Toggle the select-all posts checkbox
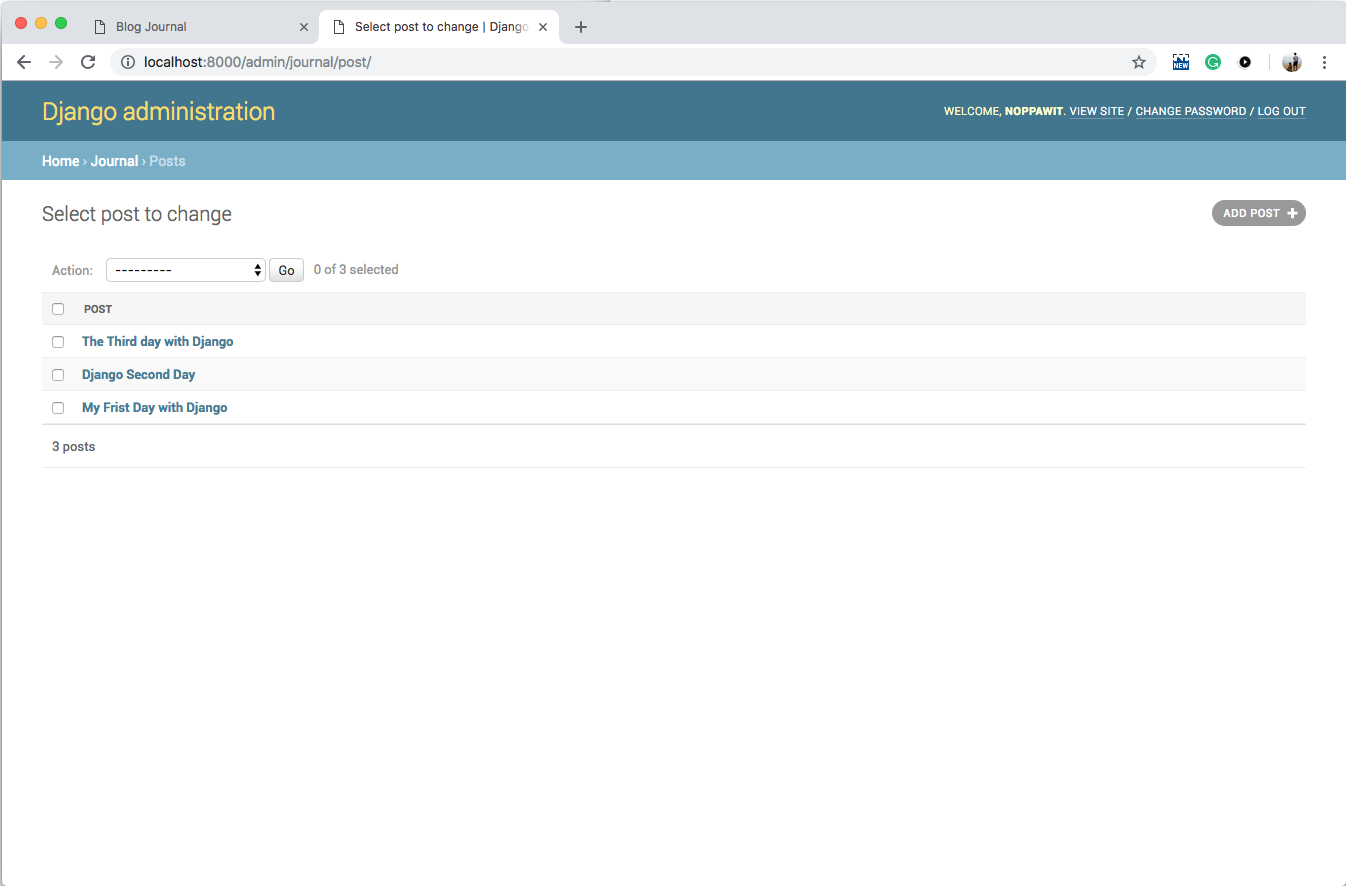Image resolution: width=1346 pixels, height=886 pixels. click(x=58, y=309)
